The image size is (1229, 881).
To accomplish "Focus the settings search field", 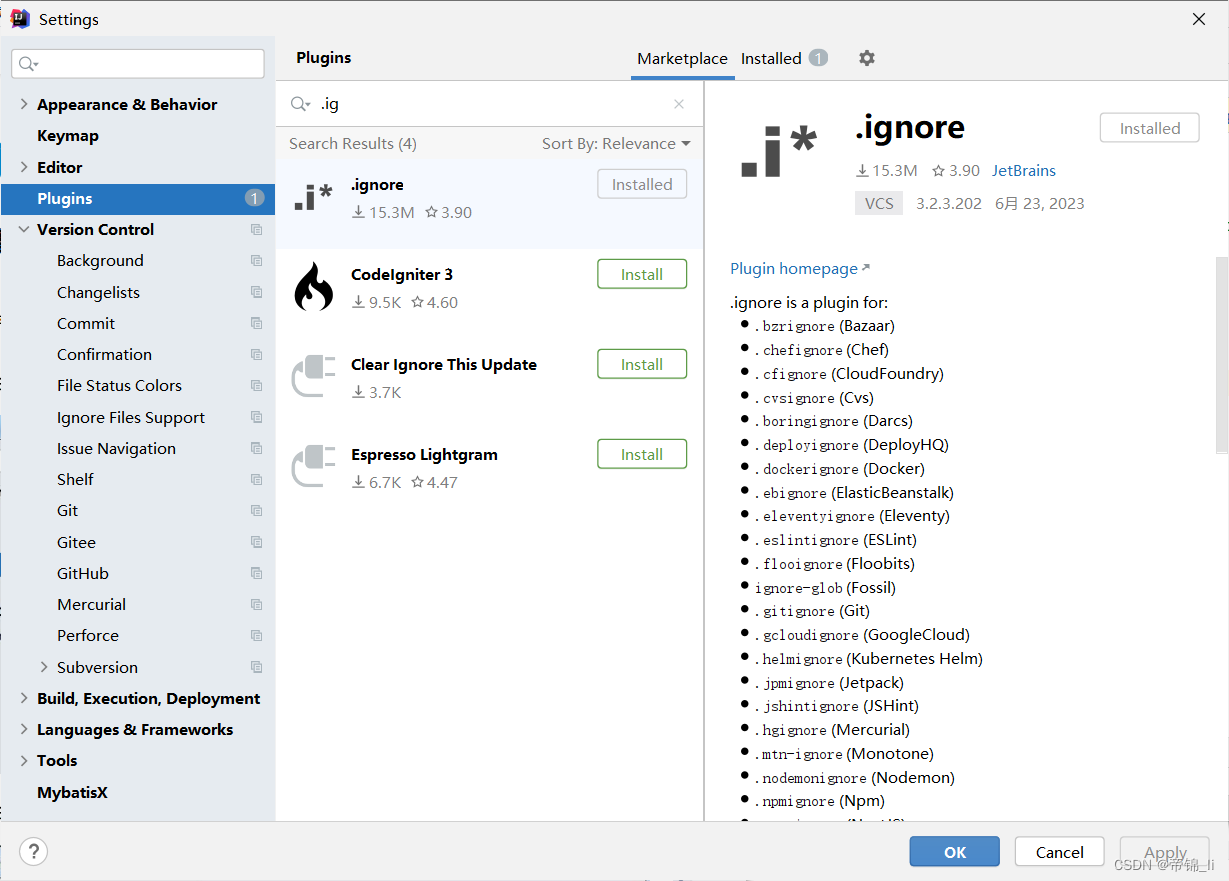I will (138, 63).
